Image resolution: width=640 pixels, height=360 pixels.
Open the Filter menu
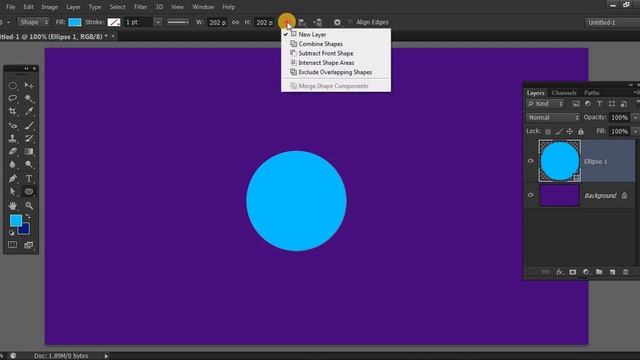click(140, 7)
